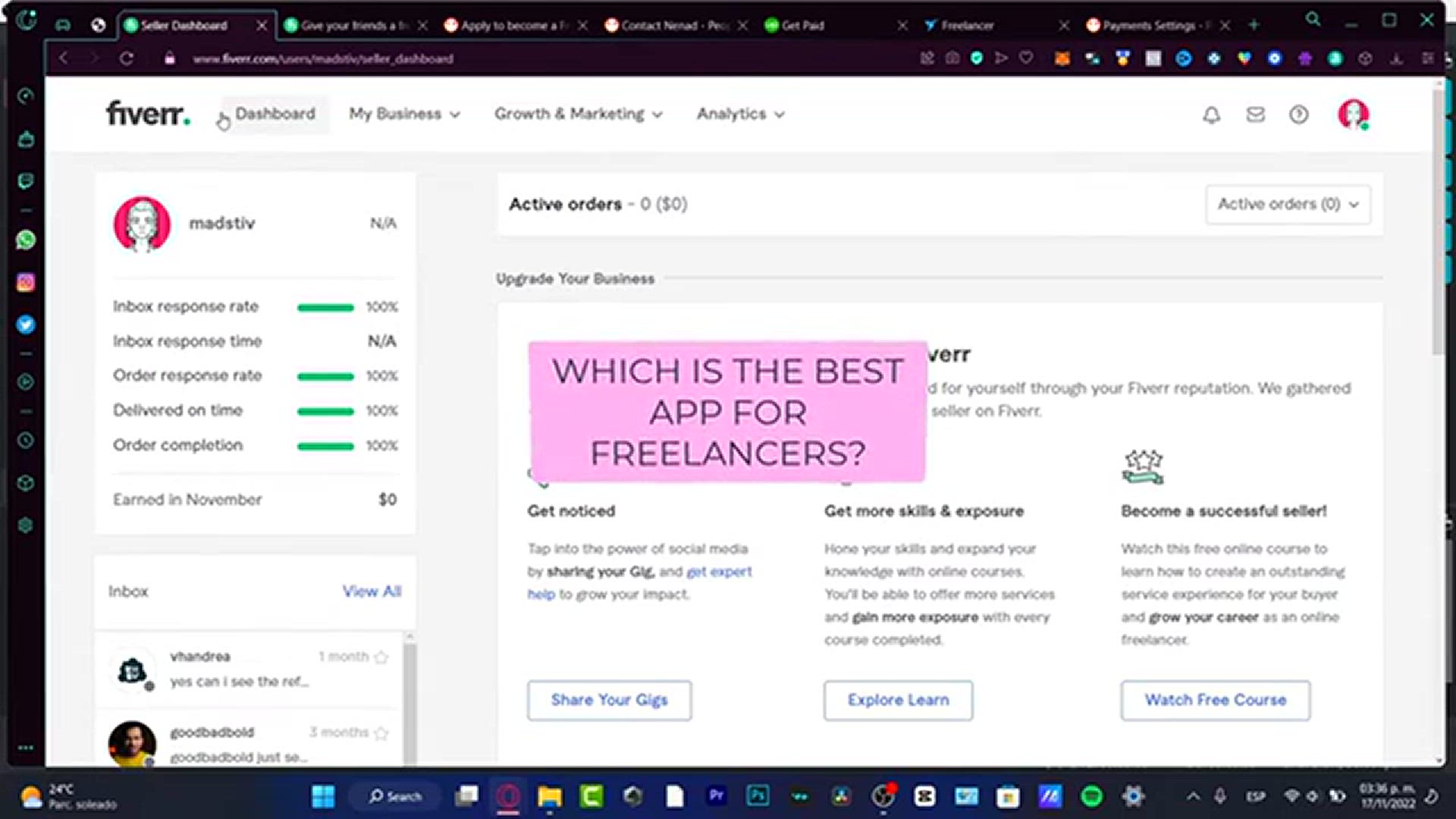Viewport: 1456px width, 819px height.
Task: Open the messages envelope icon
Action: click(1256, 115)
